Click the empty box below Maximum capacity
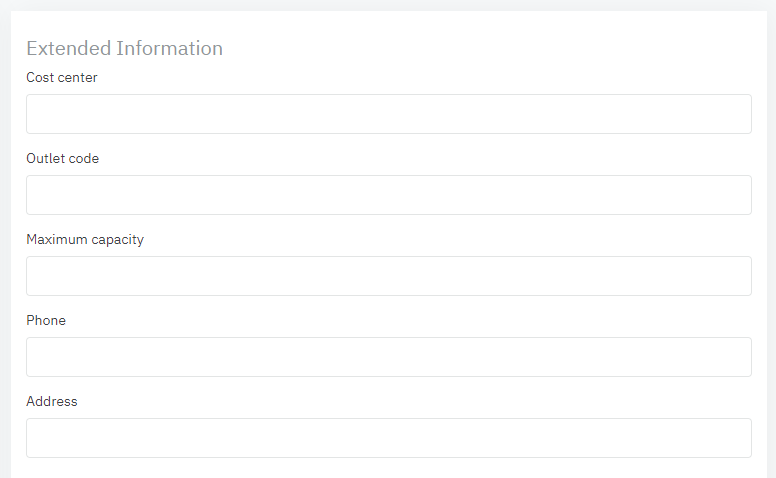The width and height of the screenshot is (776, 478). pos(388,276)
